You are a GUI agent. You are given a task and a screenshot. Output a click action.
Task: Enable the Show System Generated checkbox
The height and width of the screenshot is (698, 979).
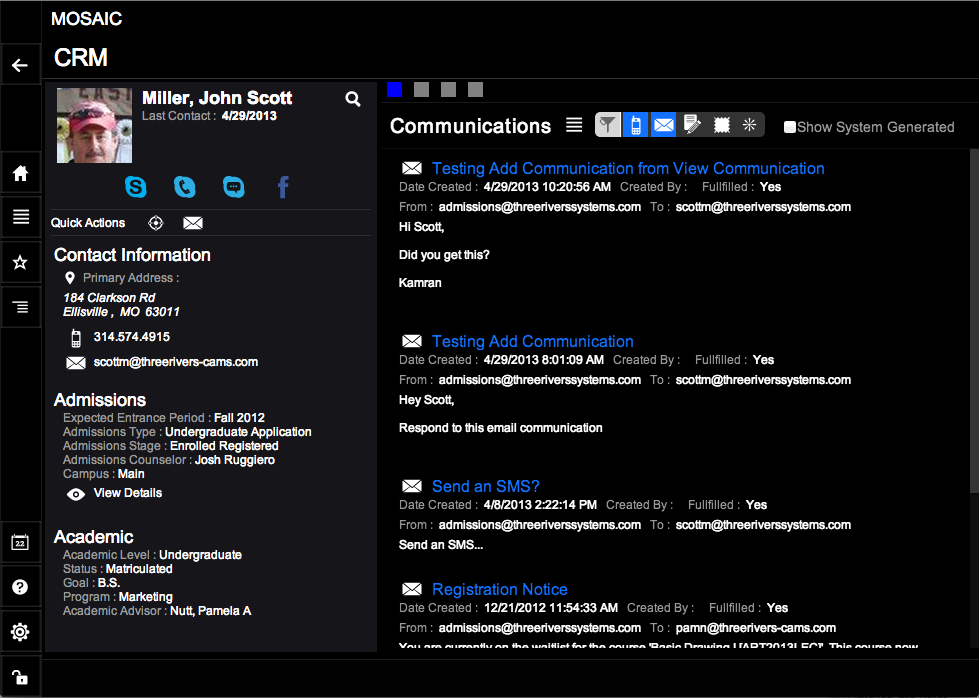coord(790,127)
